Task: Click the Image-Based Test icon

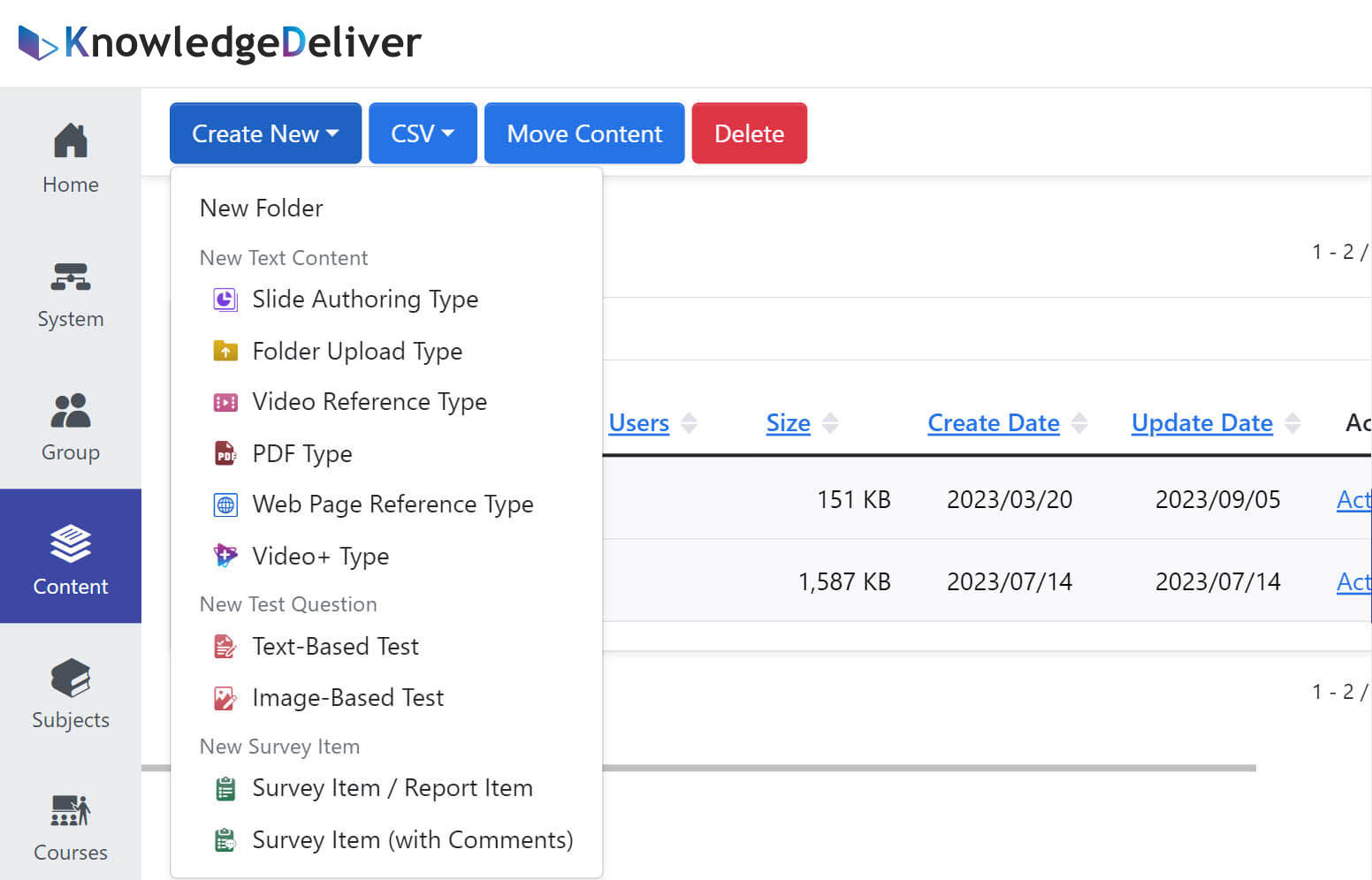Action: coord(225,698)
